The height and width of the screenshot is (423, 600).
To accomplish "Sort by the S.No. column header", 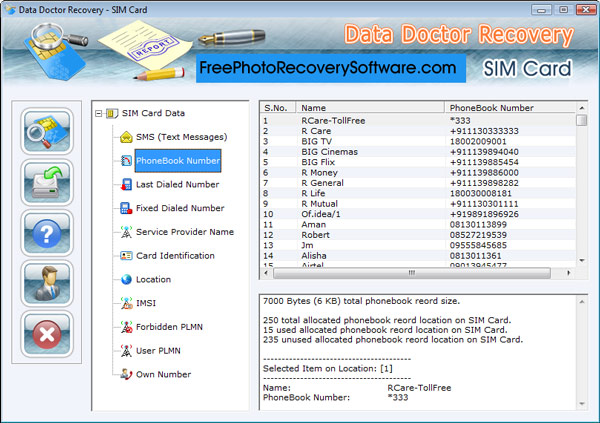I will coord(278,108).
